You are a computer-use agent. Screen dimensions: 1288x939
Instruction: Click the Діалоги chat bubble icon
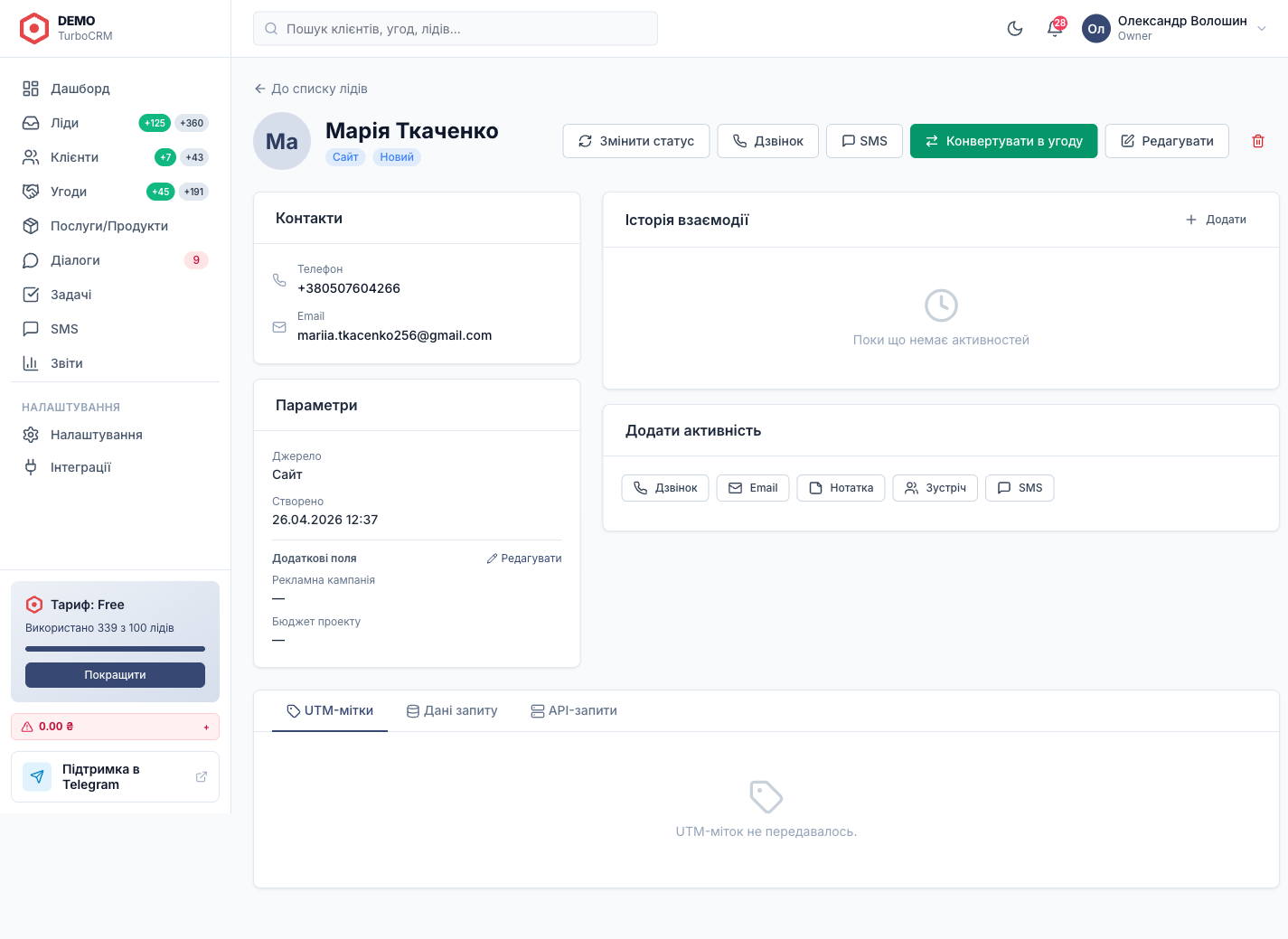pos(31,260)
